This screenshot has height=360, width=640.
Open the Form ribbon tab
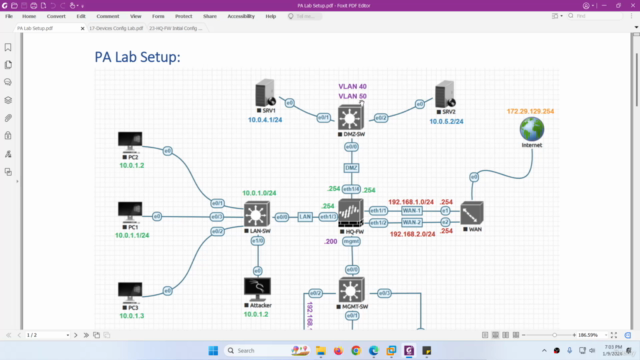click(x=158, y=16)
